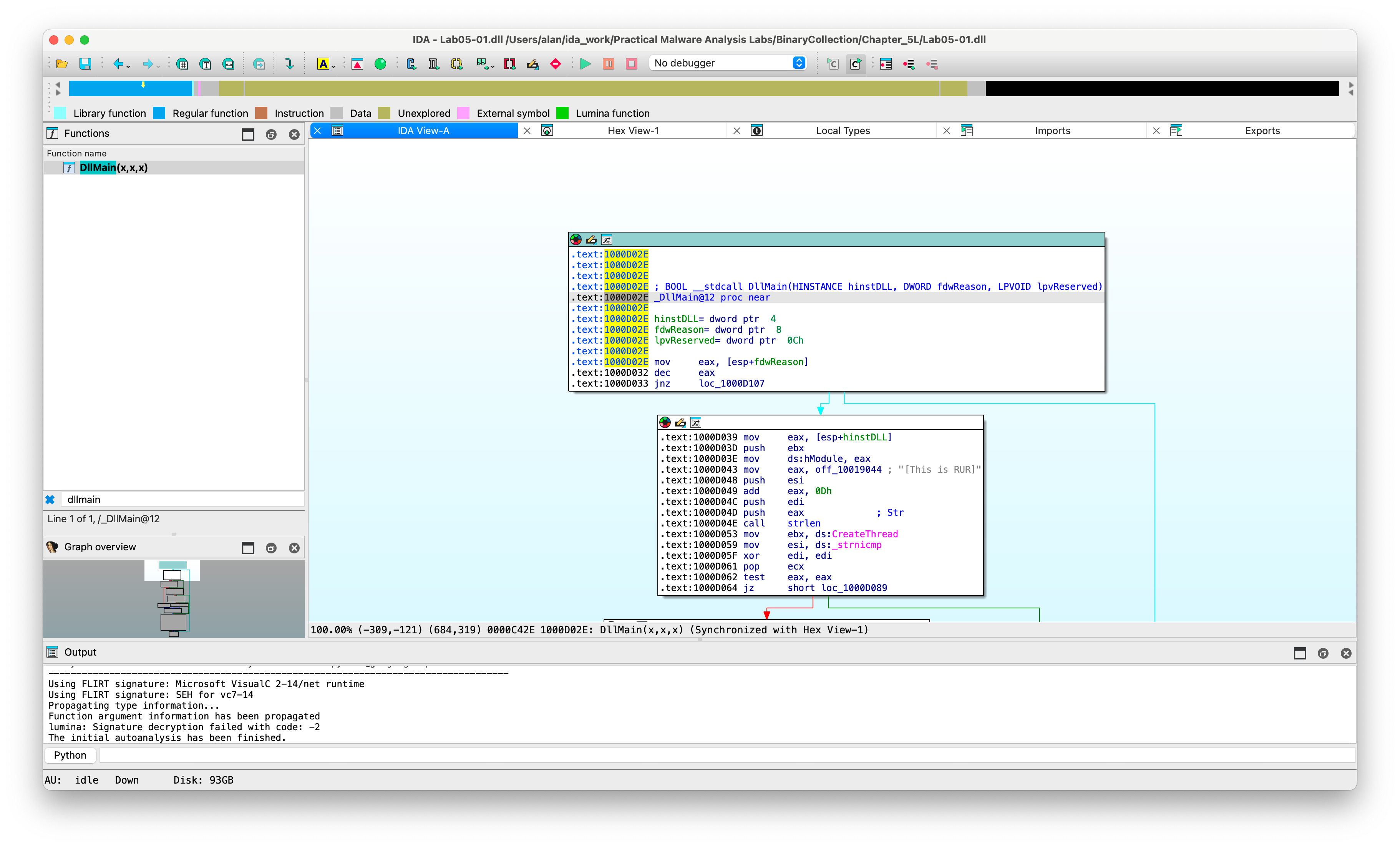Click the edit pencil icon on the second graph node

pos(680,422)
